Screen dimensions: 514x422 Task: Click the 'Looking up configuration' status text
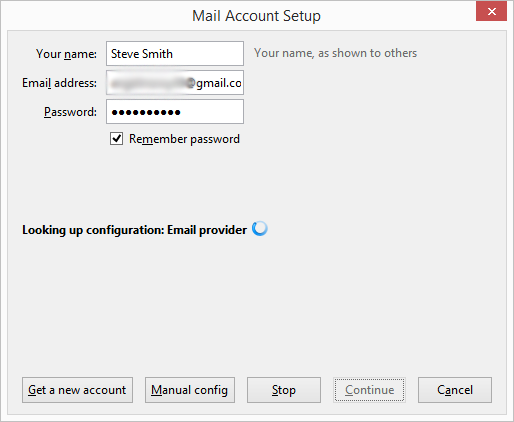coord(135,230)
